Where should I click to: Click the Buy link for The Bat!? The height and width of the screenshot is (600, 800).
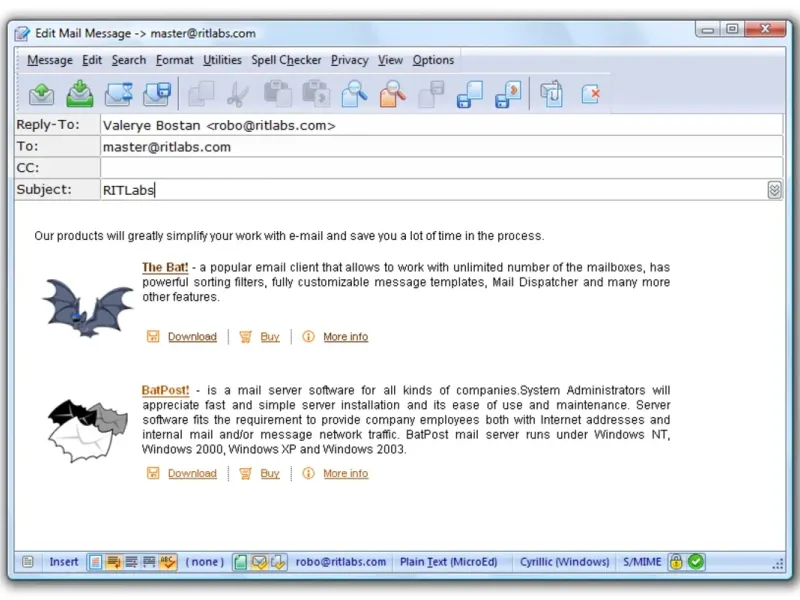pyautogui.click(x=270, y=337)
